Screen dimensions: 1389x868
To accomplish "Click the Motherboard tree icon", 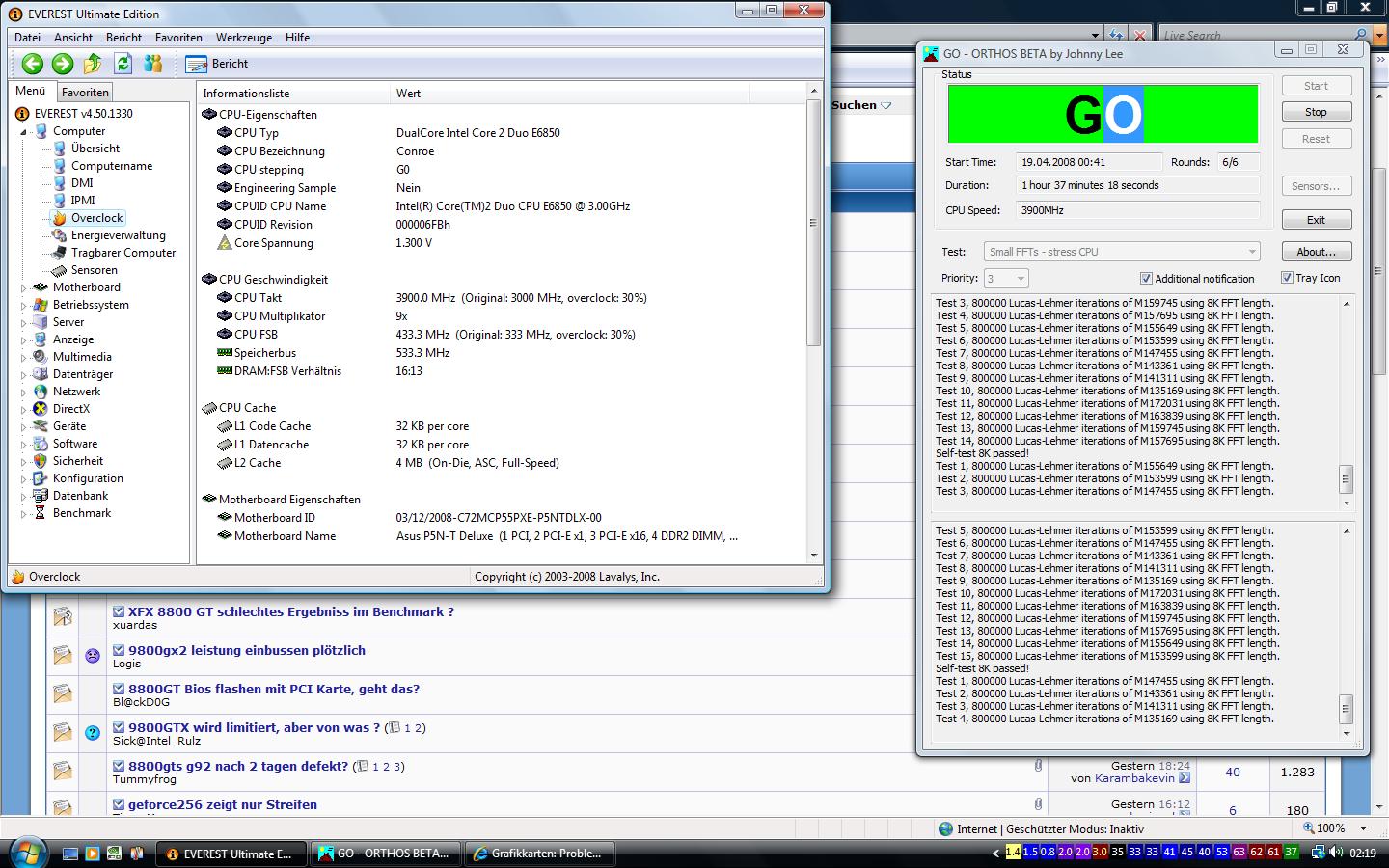I will click(x=41, y=287).
